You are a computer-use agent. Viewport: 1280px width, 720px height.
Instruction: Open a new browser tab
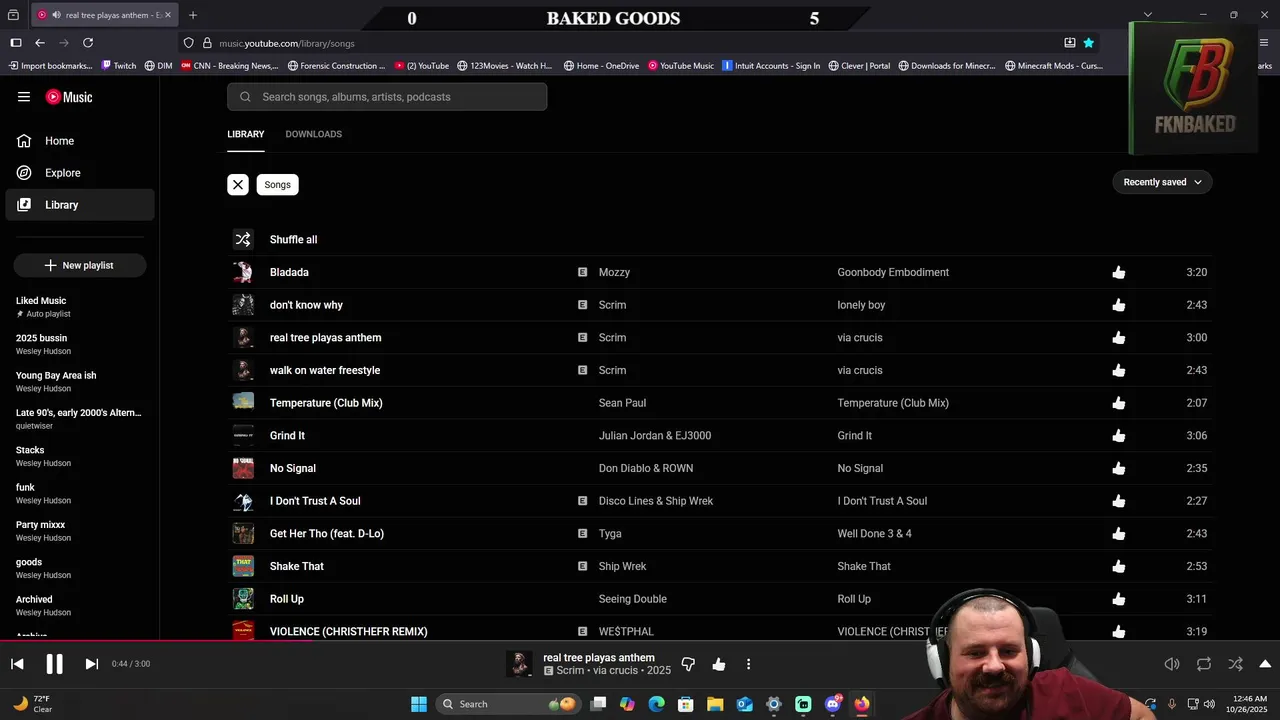(193, 15)
